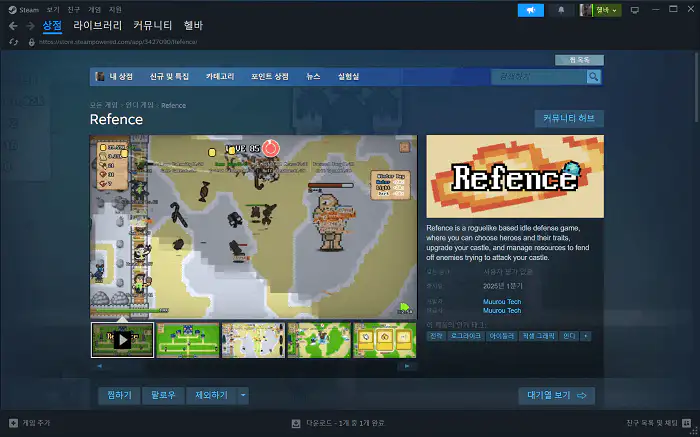This screenshot has width=700, height=437.
Task: Click in the store search field
Action: [539, 77]
